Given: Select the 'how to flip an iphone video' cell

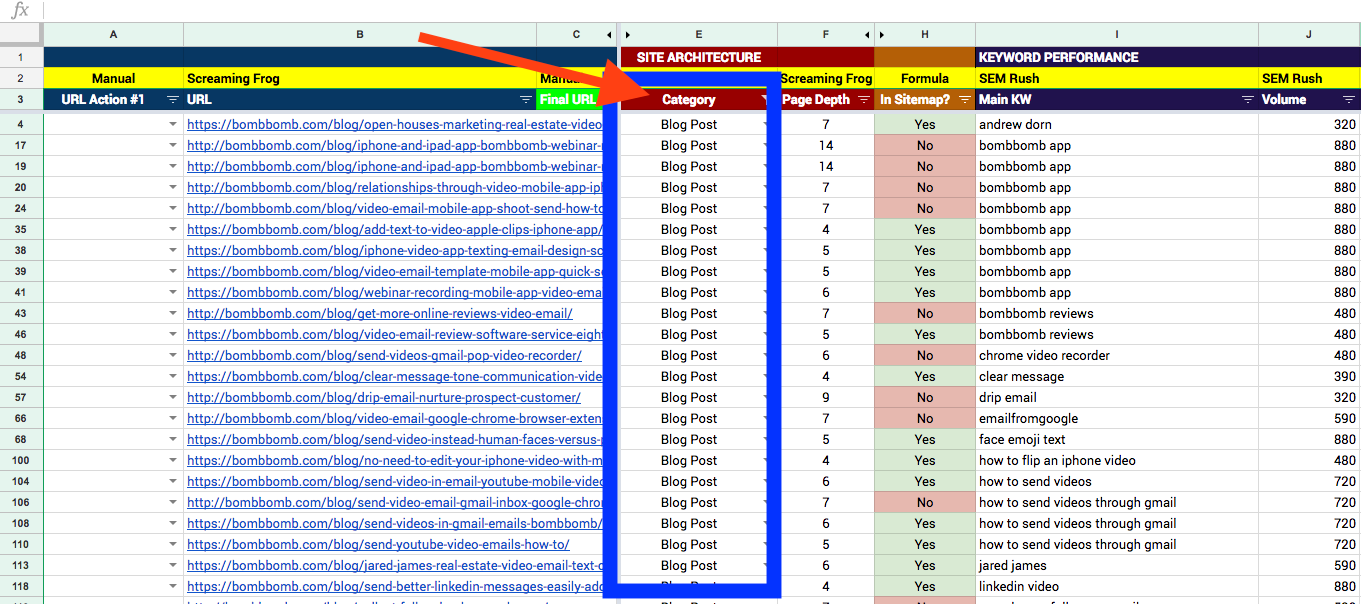Looking at the screenshot, I should (1117, 461).
